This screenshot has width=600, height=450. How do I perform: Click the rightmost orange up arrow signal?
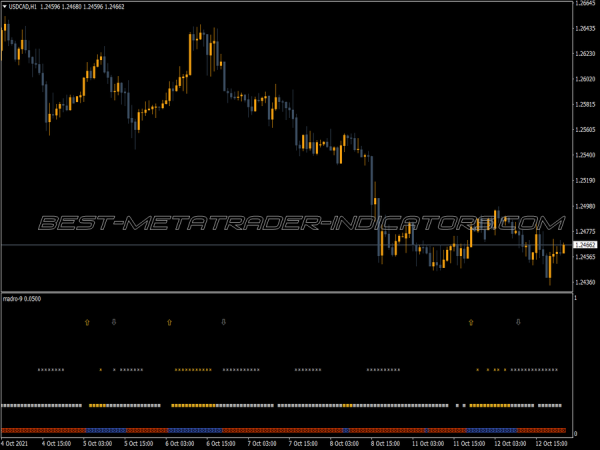[x=471, y=322]
